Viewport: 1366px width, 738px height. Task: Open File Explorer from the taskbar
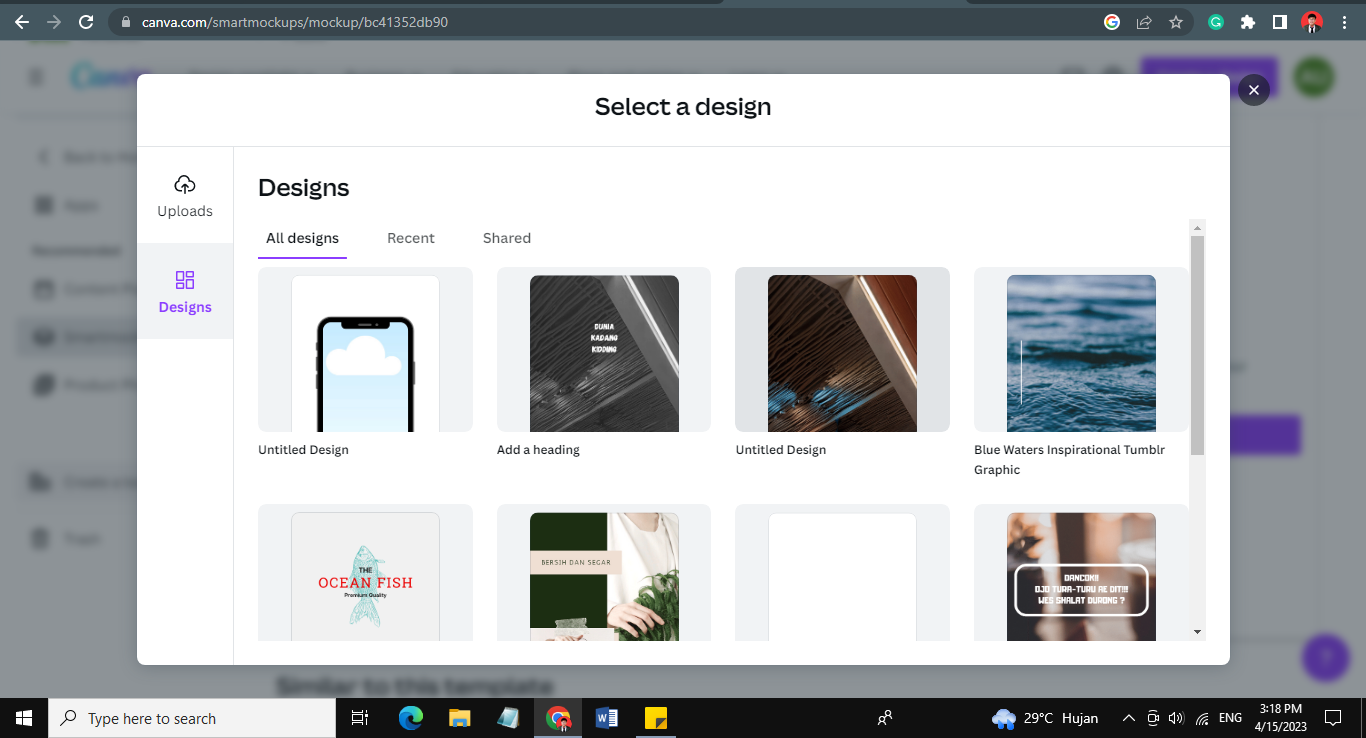pos(459,717)
